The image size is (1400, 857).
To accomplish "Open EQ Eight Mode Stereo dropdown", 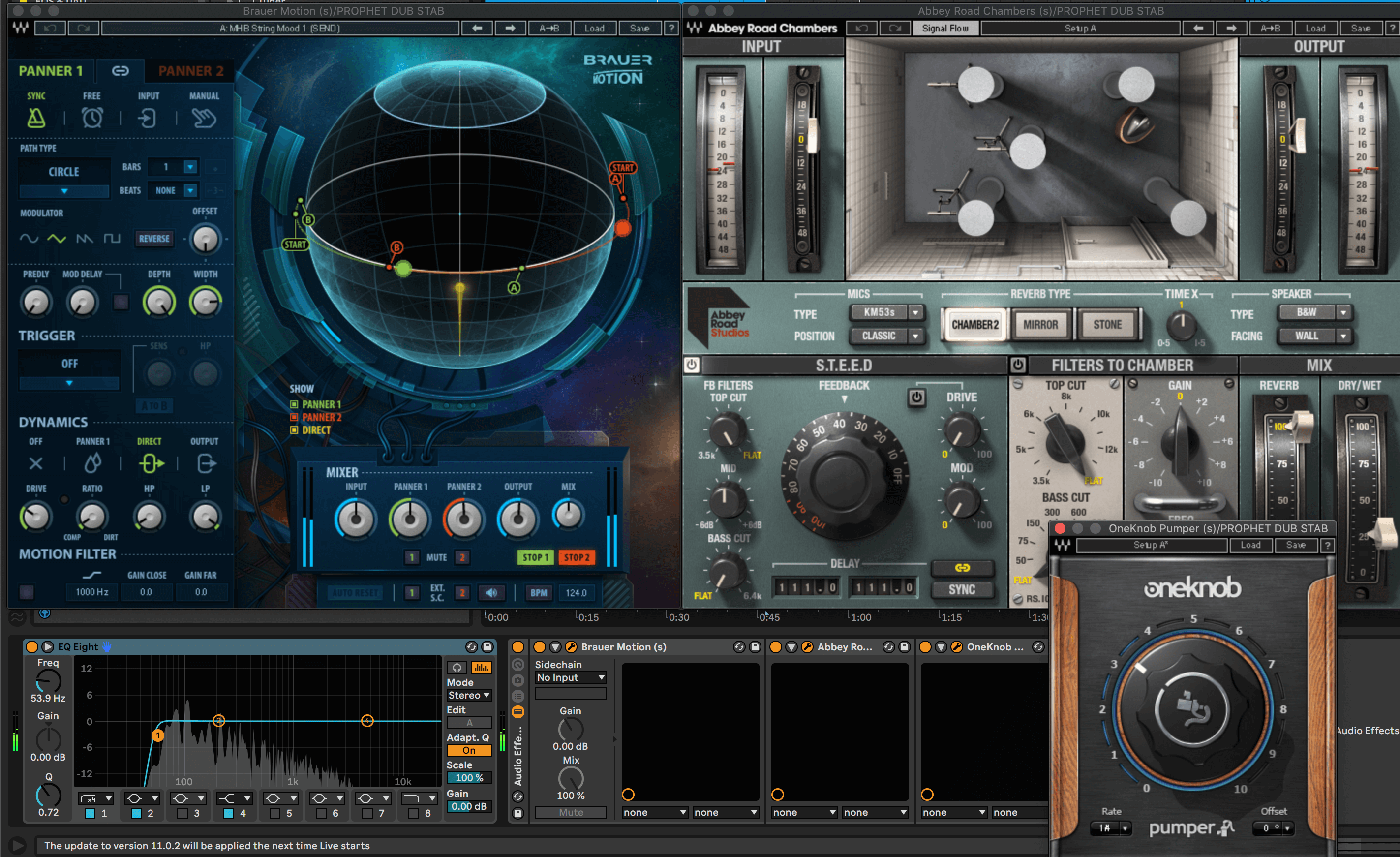I will (469, 695).
